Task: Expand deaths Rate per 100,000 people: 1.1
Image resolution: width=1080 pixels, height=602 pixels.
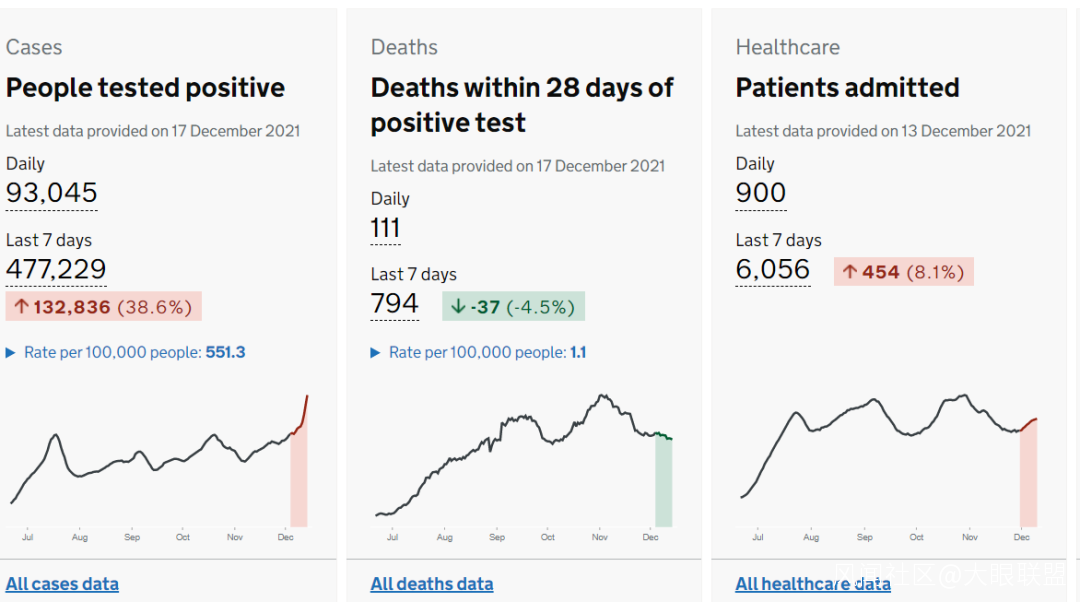Action: click(x=478, y=352)
